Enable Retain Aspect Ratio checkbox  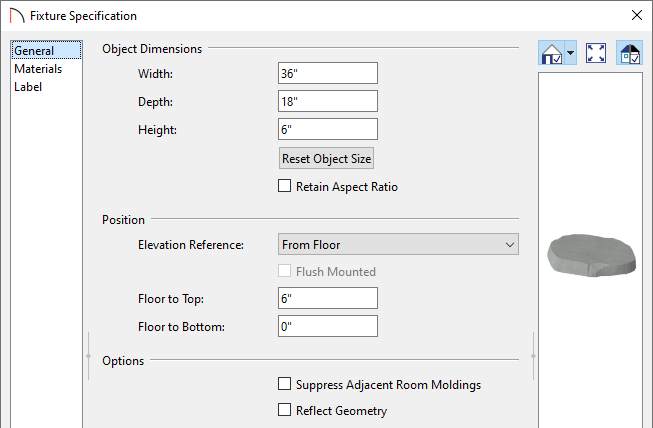tap(284, 186)
